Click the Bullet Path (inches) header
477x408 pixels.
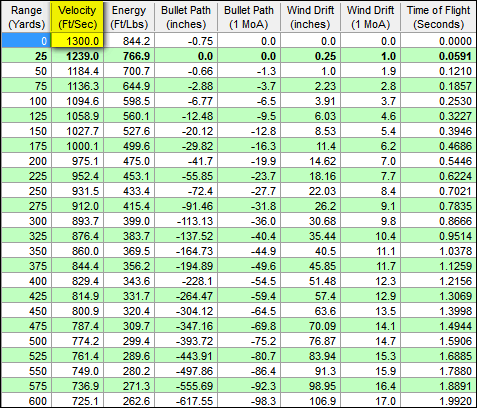pyautogui.click(x=186, y=17)
